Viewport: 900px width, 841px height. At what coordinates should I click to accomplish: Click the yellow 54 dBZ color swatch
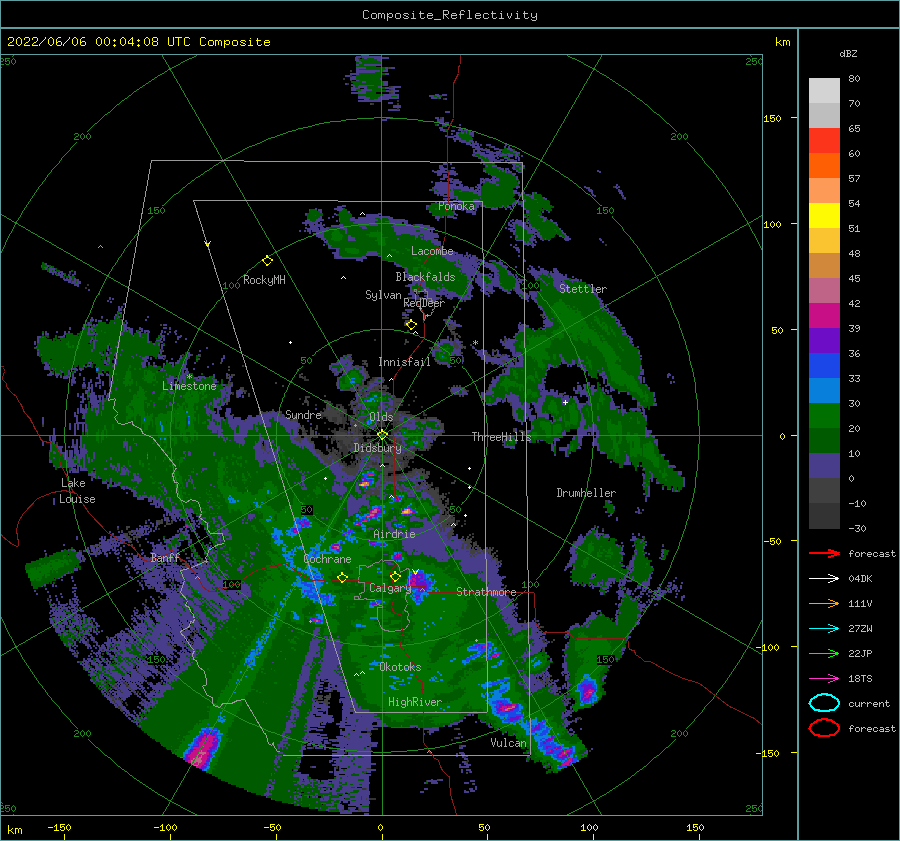coord(824,215)
